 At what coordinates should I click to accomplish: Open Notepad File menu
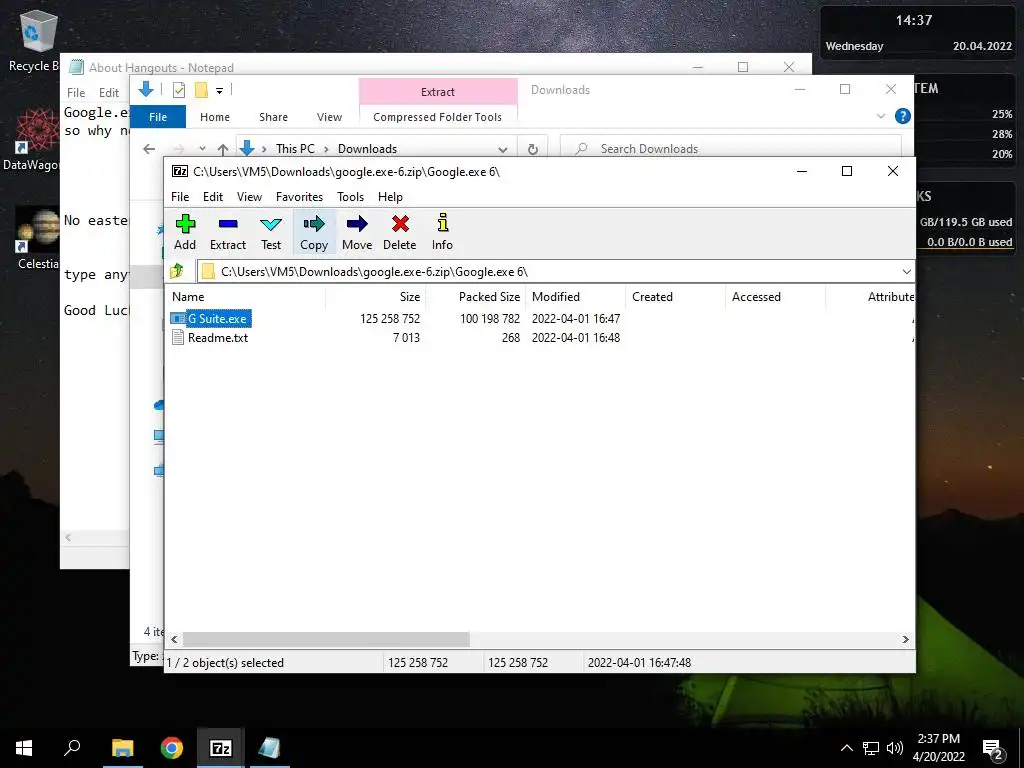click(76, 93)
